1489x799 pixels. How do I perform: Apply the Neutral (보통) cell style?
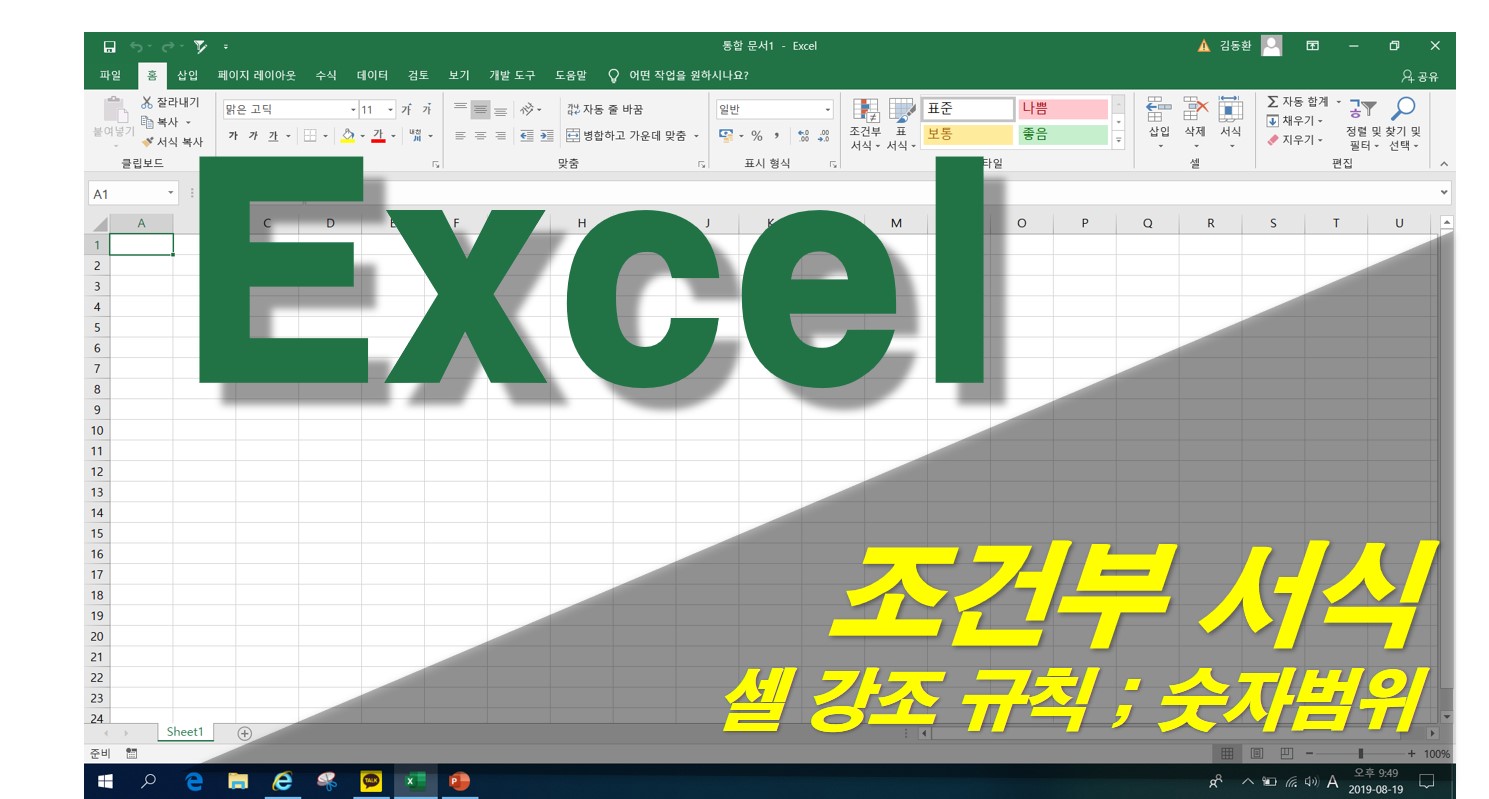[967, 135]
